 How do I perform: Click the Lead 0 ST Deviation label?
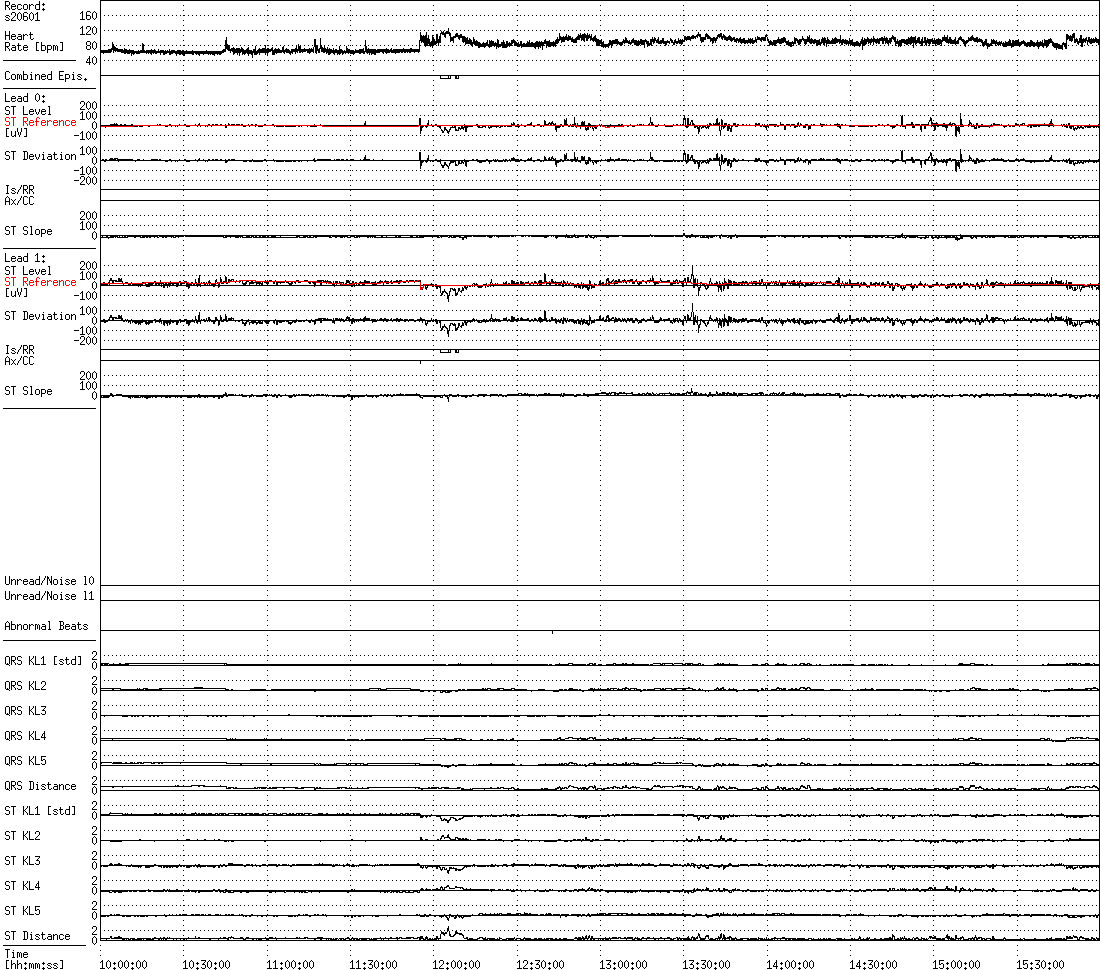(x=40, y=156)
